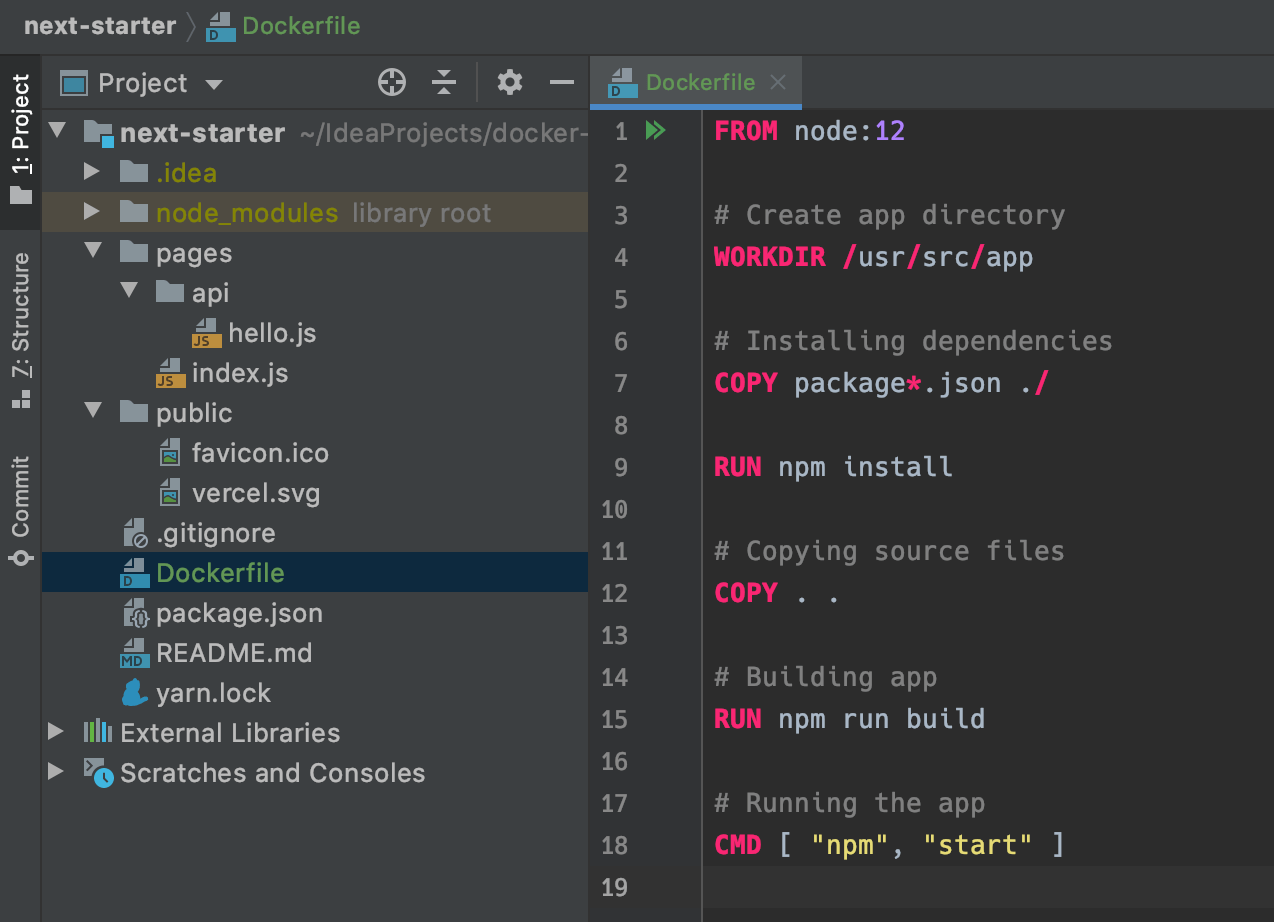Click '# Create app directory' comment
The height and width of the screenshot is (922, 1274).
pos(889,215)
